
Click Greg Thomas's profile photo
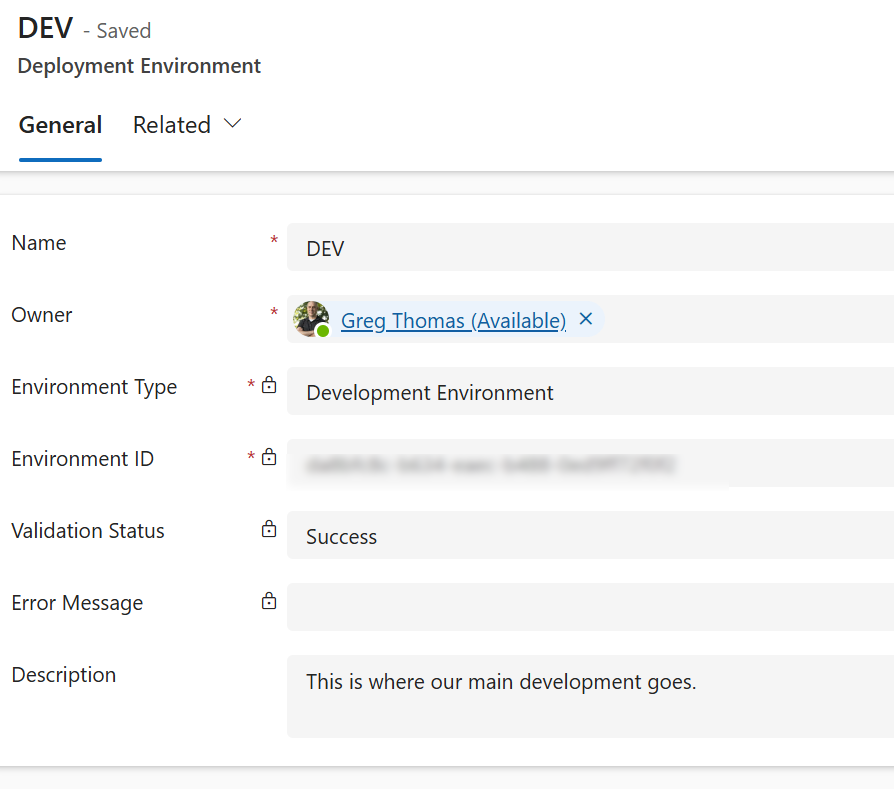point(310,318)
